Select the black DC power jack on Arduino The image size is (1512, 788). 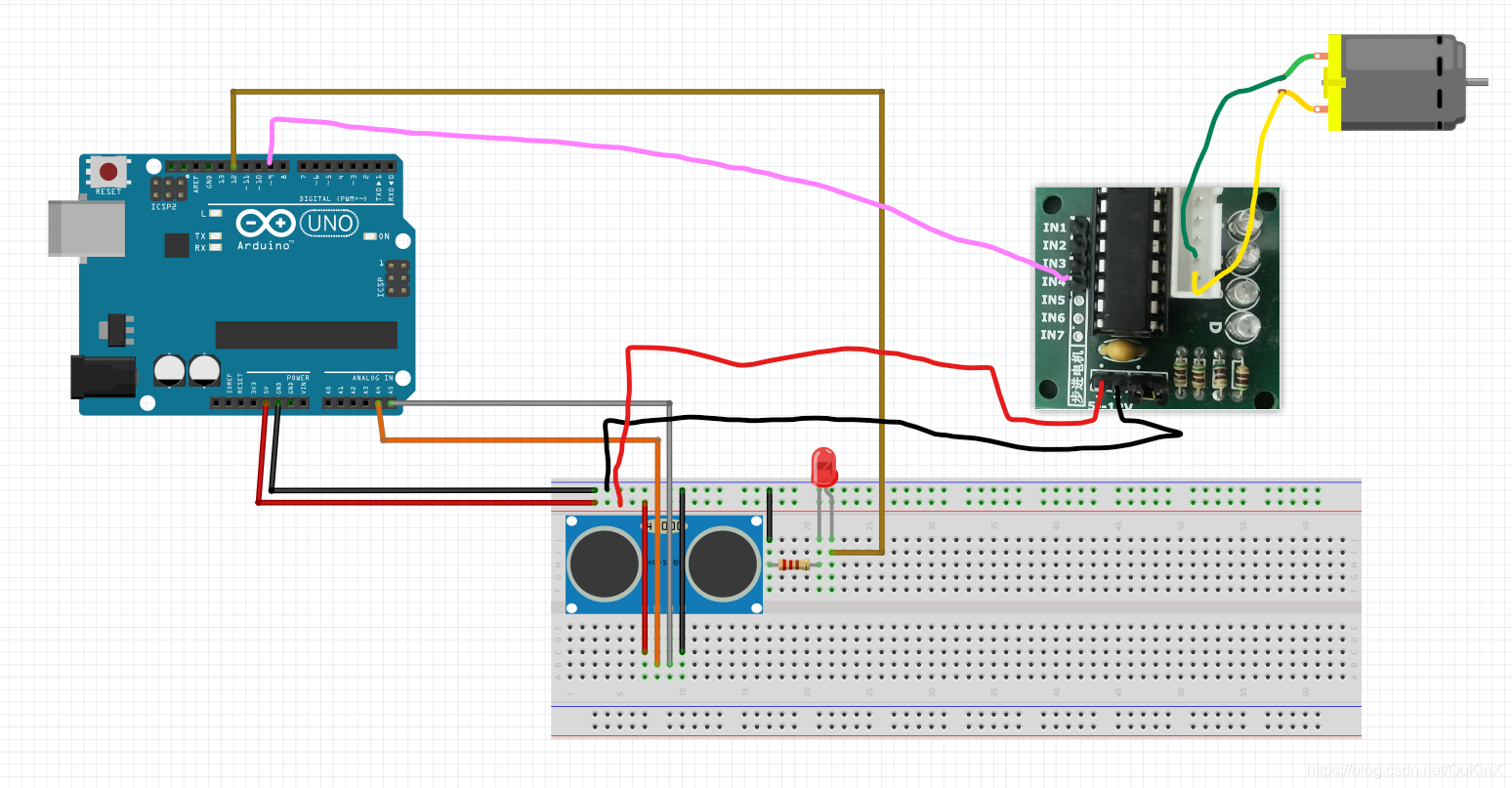point(104,377)
